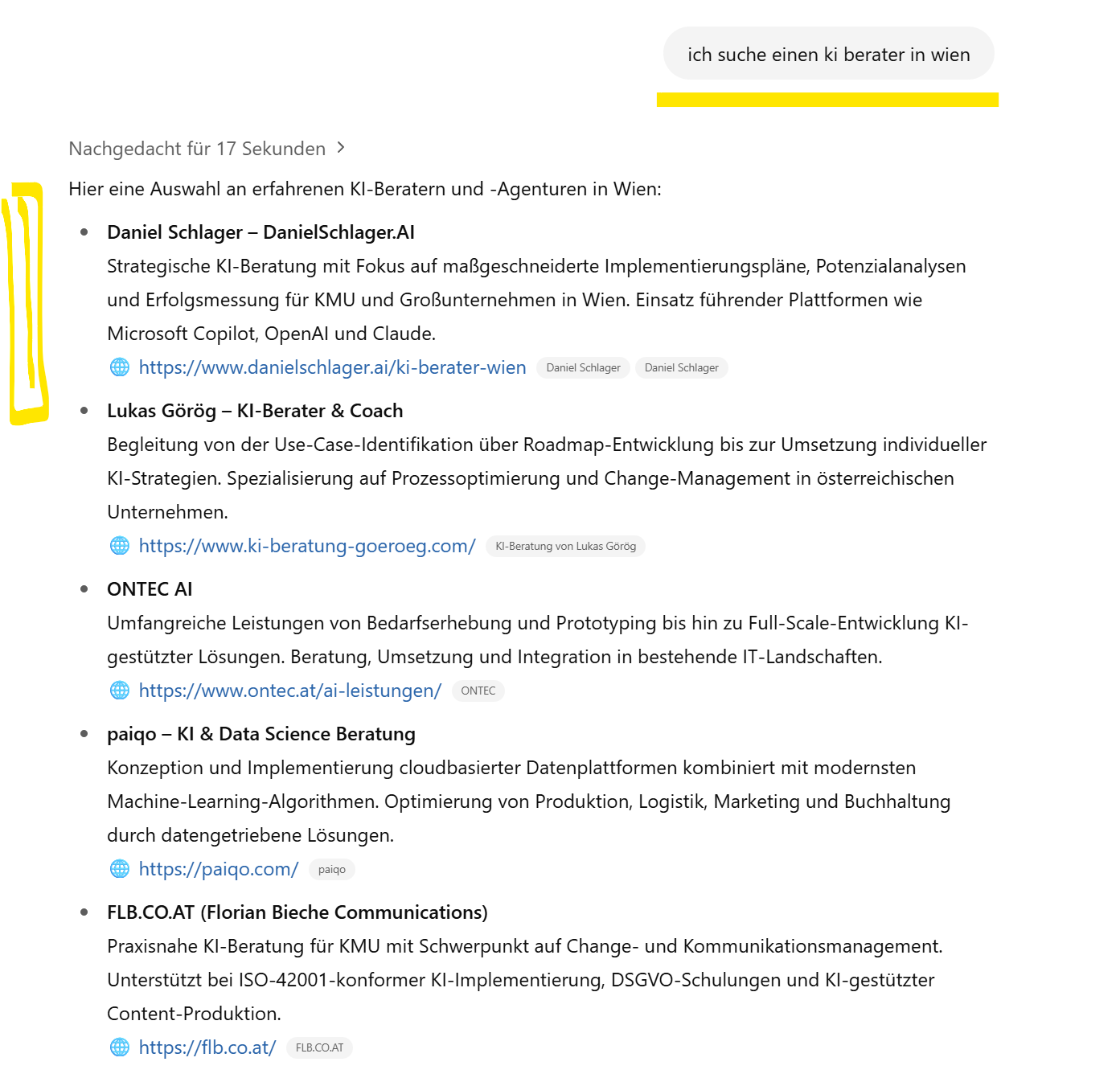This screenshot has width=1120, height=1074.
Task: Click the first 'Daniel Schlager' source chip
Action: click(583, 367)
